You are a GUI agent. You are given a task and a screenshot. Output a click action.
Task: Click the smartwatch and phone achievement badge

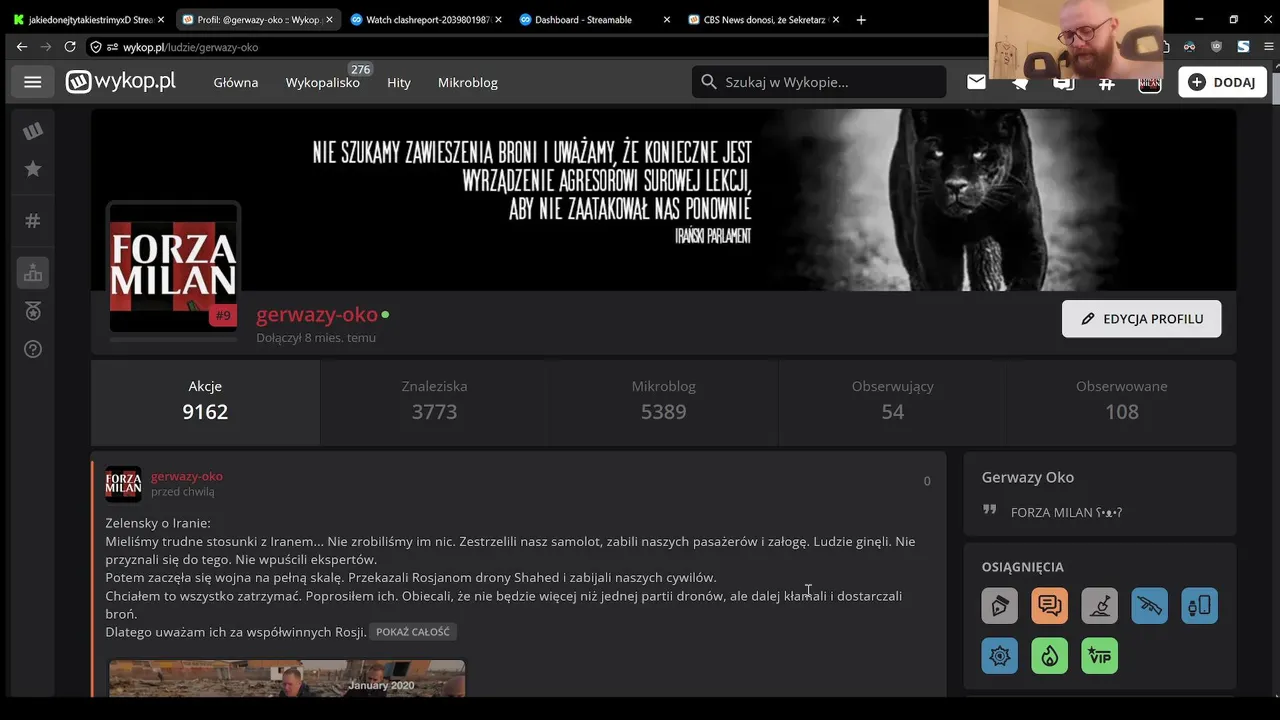coord(1199,606)
